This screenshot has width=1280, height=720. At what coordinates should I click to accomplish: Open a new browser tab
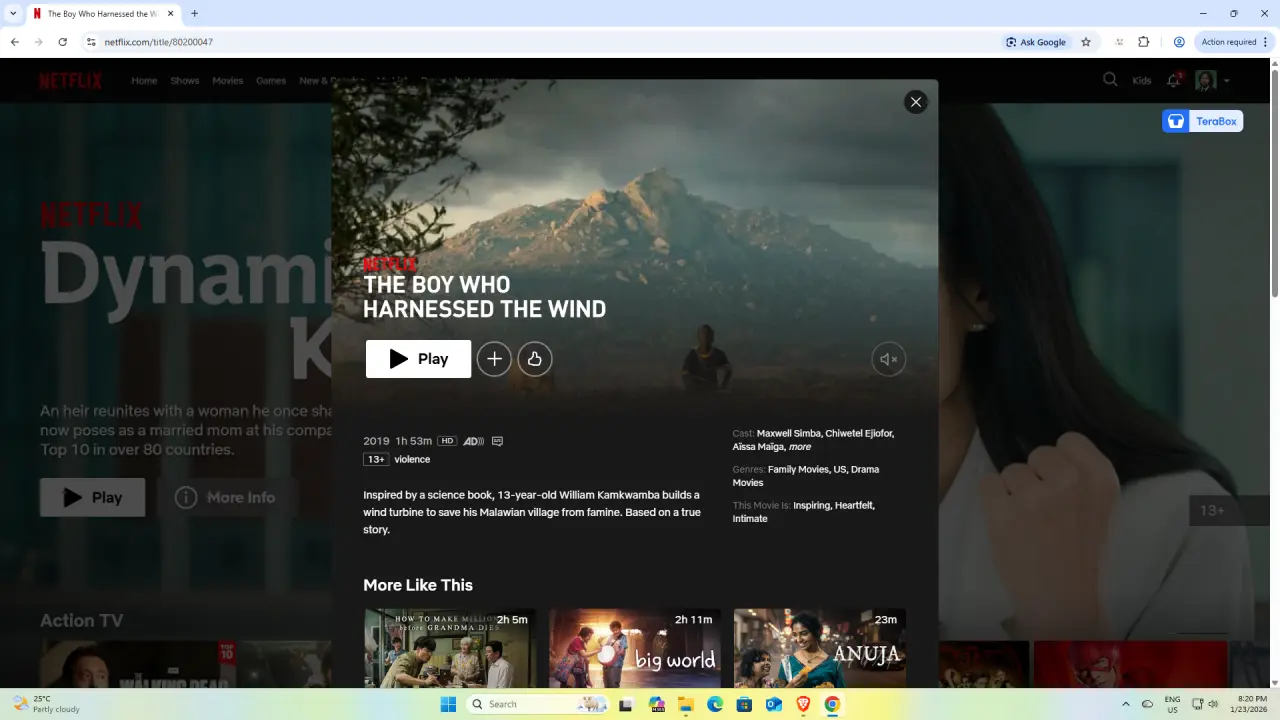pyautogui.click(x=194, y=14)
